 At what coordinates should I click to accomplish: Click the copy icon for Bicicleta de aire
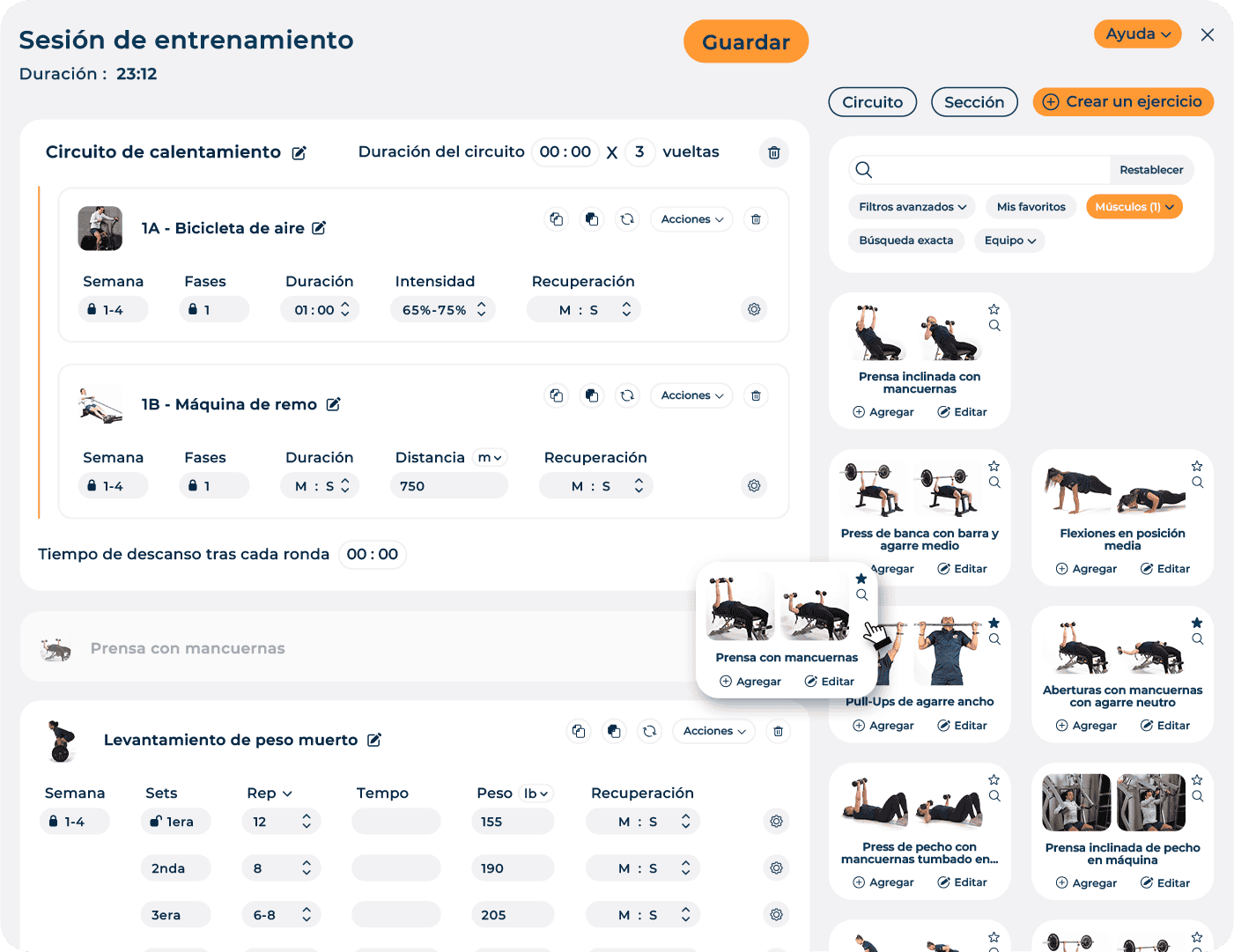coord(557,219)
